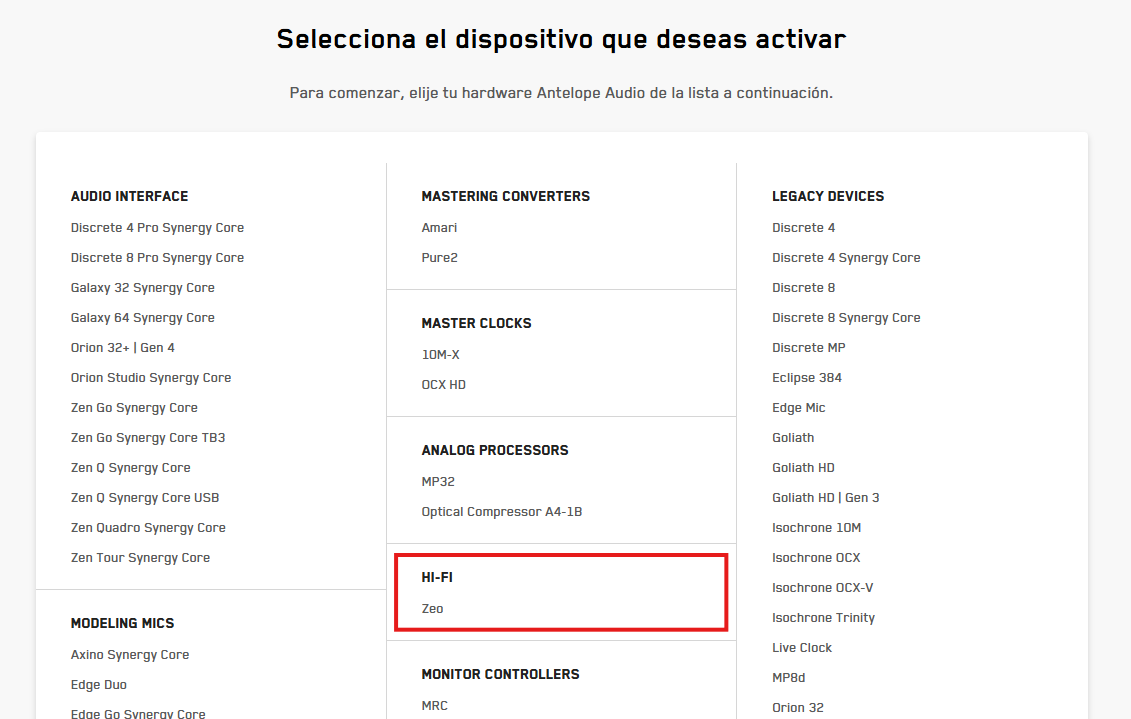Select Orion 32 legacy device

click(798, 708)
